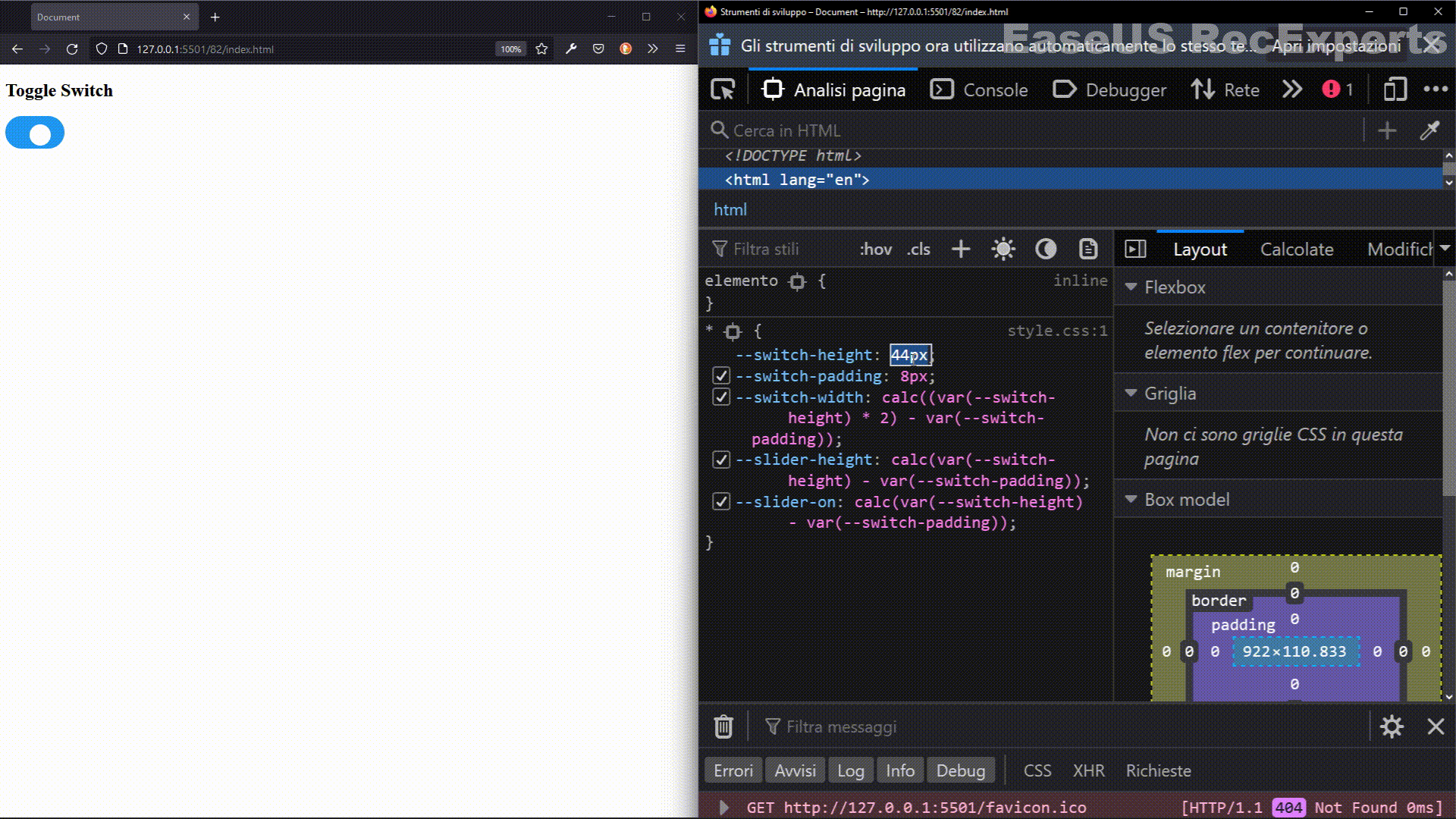
Task: Switch to the Rete network tab
Action: click(x=1225, y=89)
